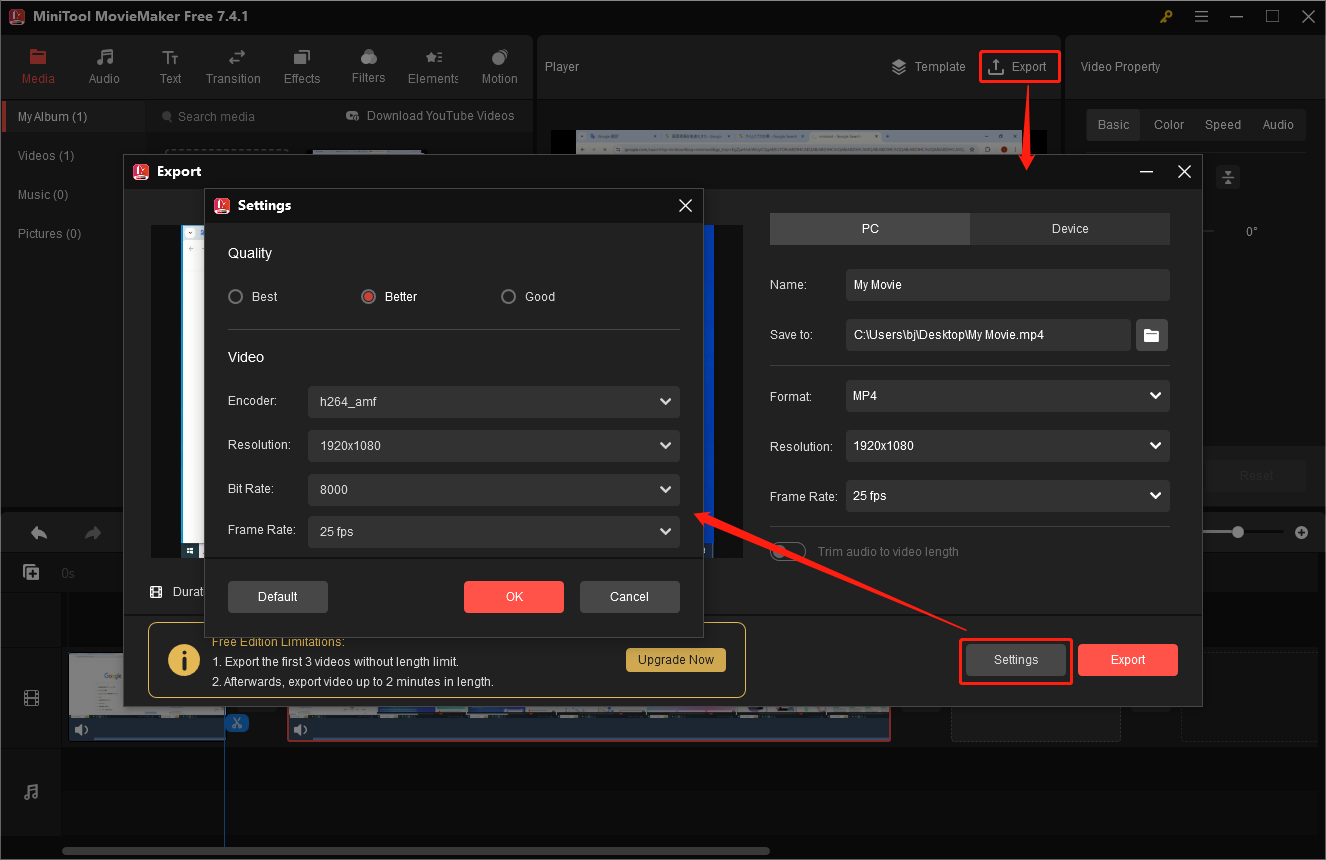Click the flip vertical icon in Video Property

point(1228,177)
